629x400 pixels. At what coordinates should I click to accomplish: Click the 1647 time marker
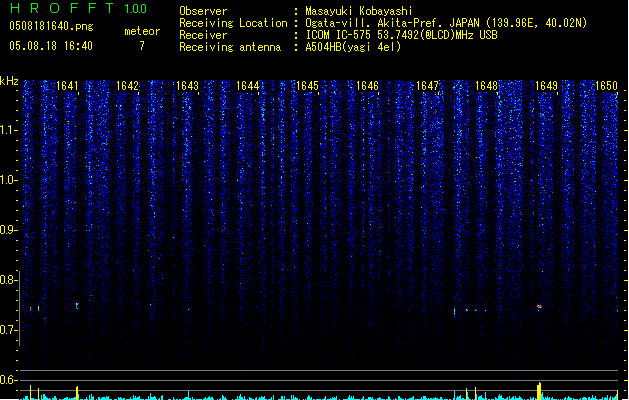point(428,86)
